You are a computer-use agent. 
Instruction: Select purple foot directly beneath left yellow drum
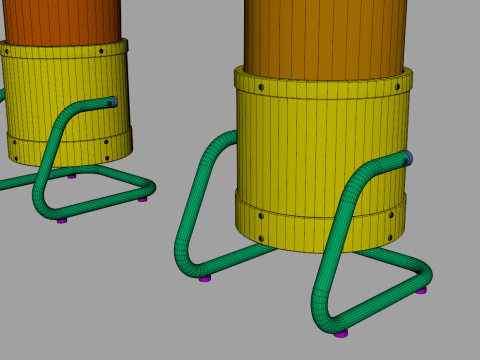click(72, 176)
